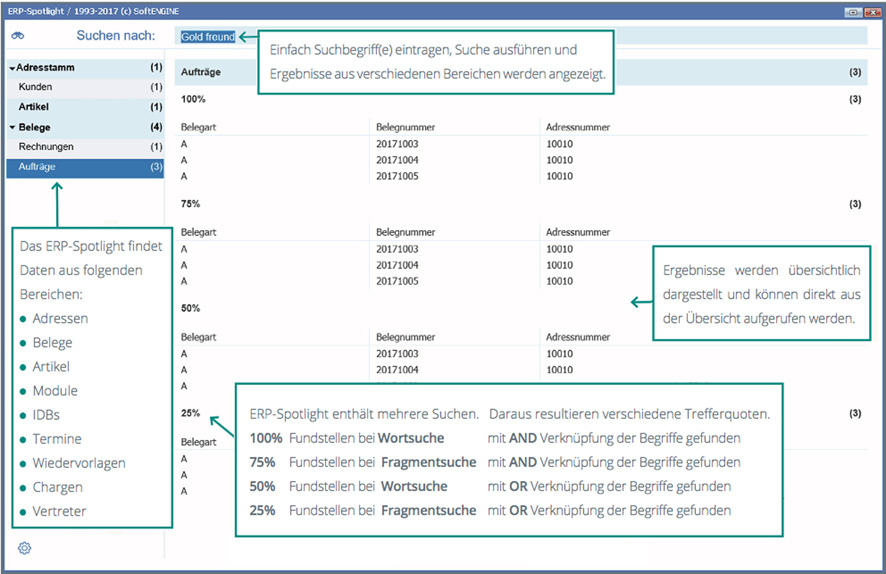Screen dimensions: 886x574
Task: Collapse the Adresstamm tree node
Action: tap(12, 68)
